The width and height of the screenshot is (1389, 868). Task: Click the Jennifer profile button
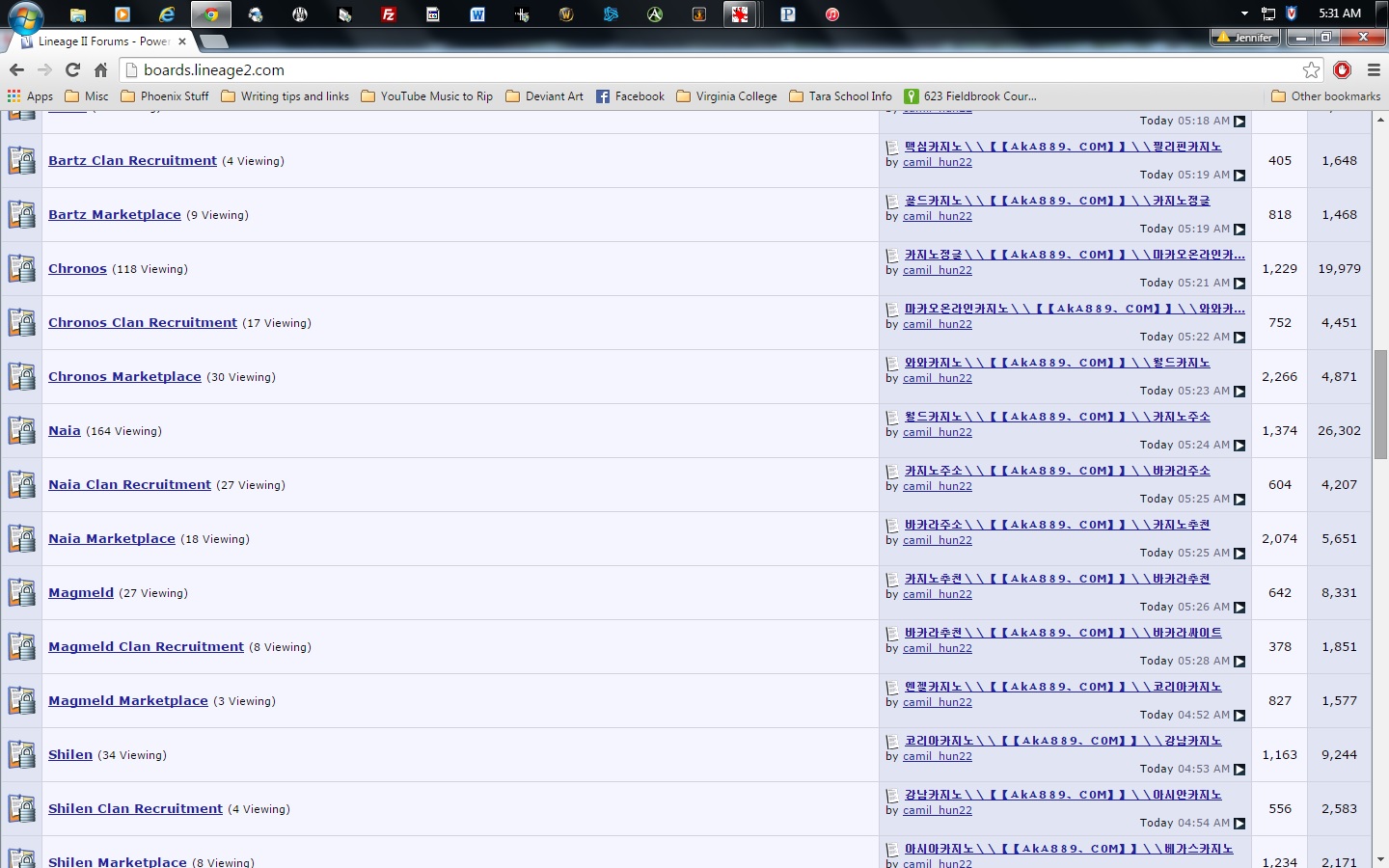pos(1244,37)
